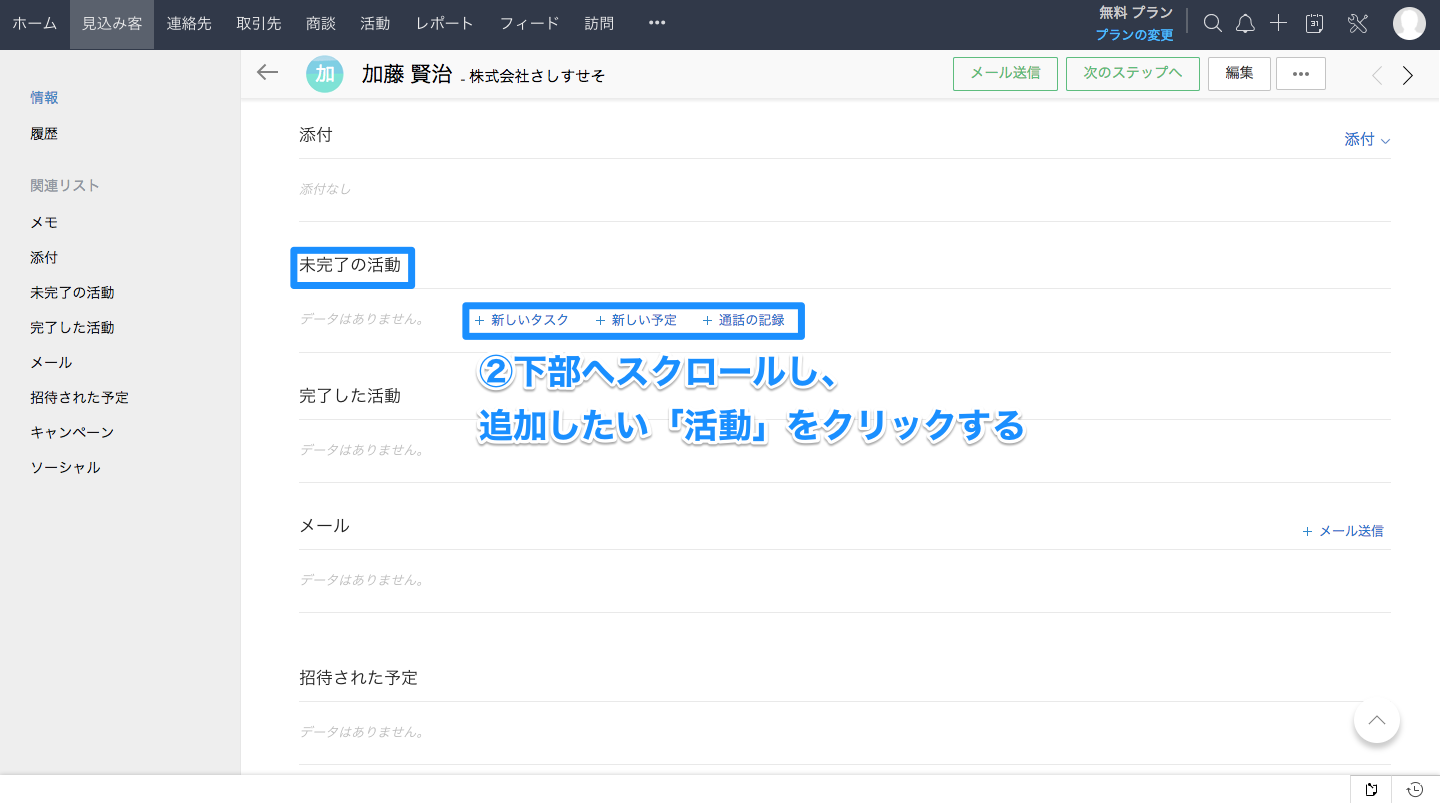Expand the top navigation overflow menu
The width and height of the screenshot is (1440, 803).
[656, 24]
